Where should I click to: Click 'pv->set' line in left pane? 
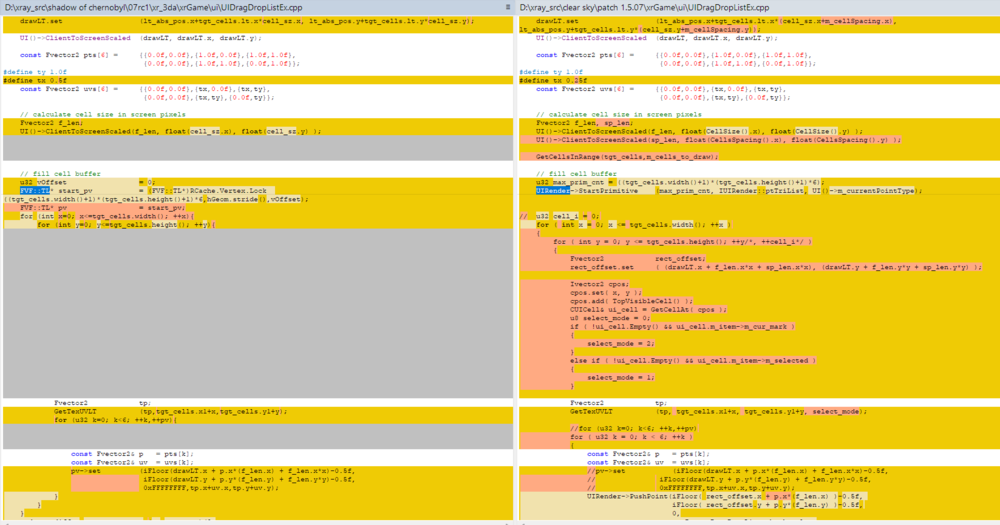258,471
